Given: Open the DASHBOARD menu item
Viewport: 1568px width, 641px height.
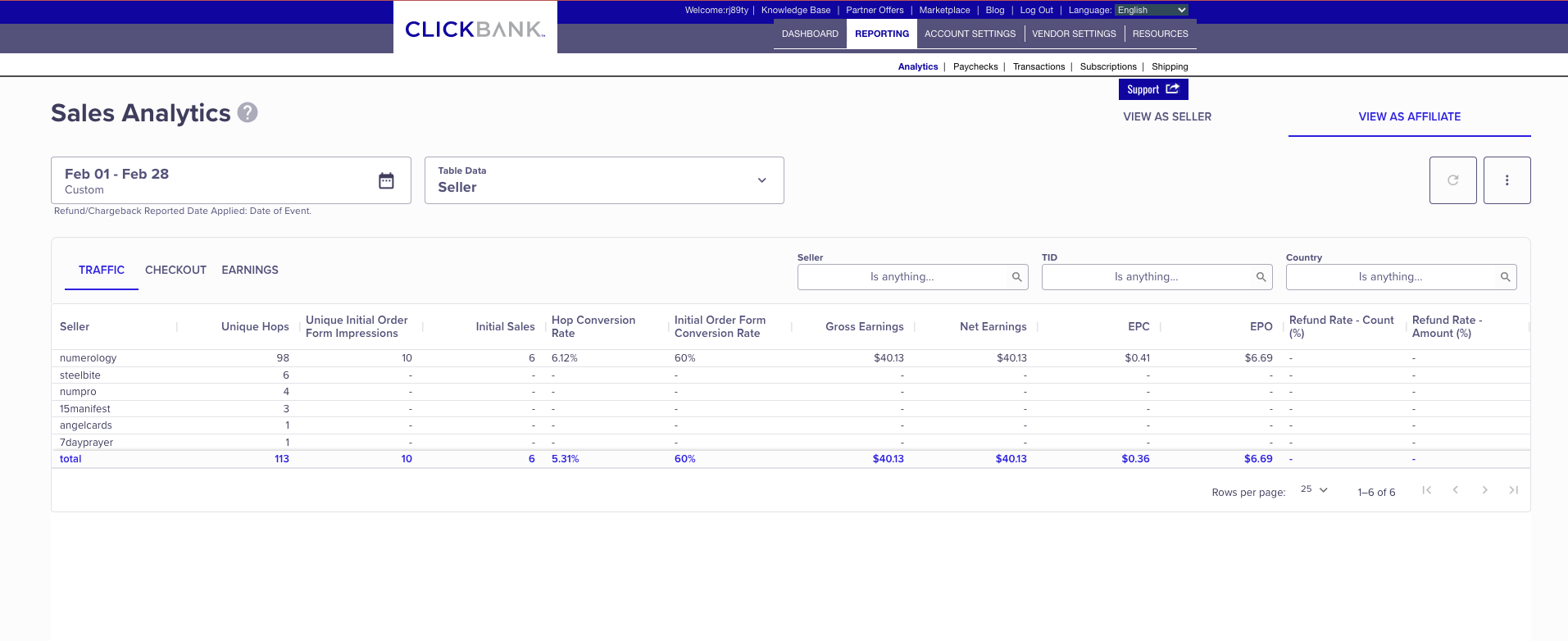Looking at the screenshot, I should click(x=810, y=34).
